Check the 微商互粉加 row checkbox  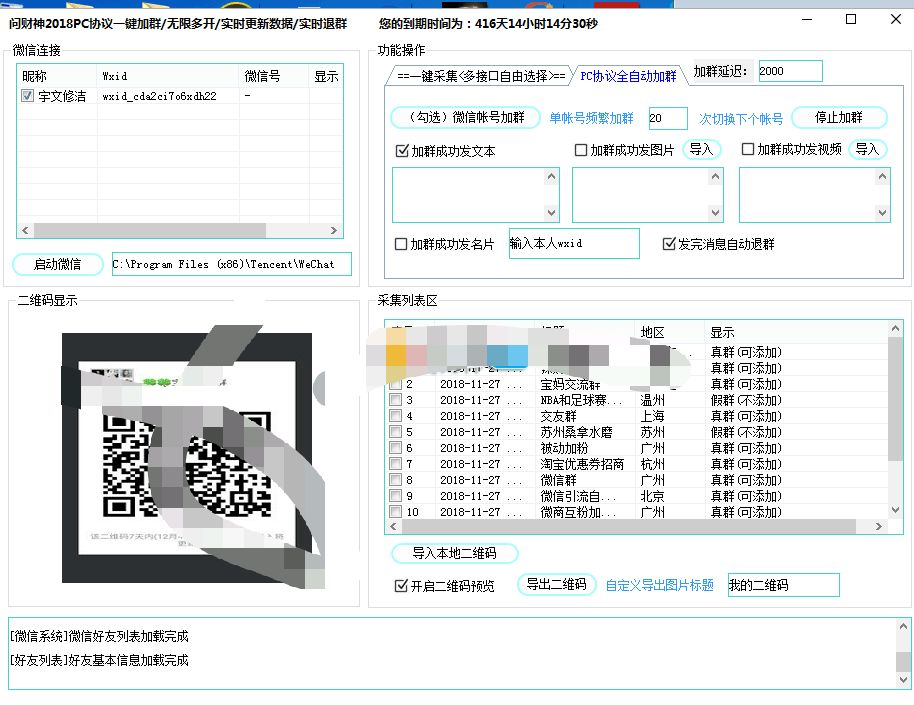click(395, 511)
